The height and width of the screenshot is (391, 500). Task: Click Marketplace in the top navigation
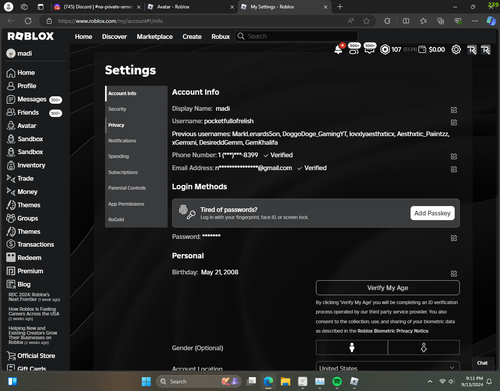click(x=155, y=37)
